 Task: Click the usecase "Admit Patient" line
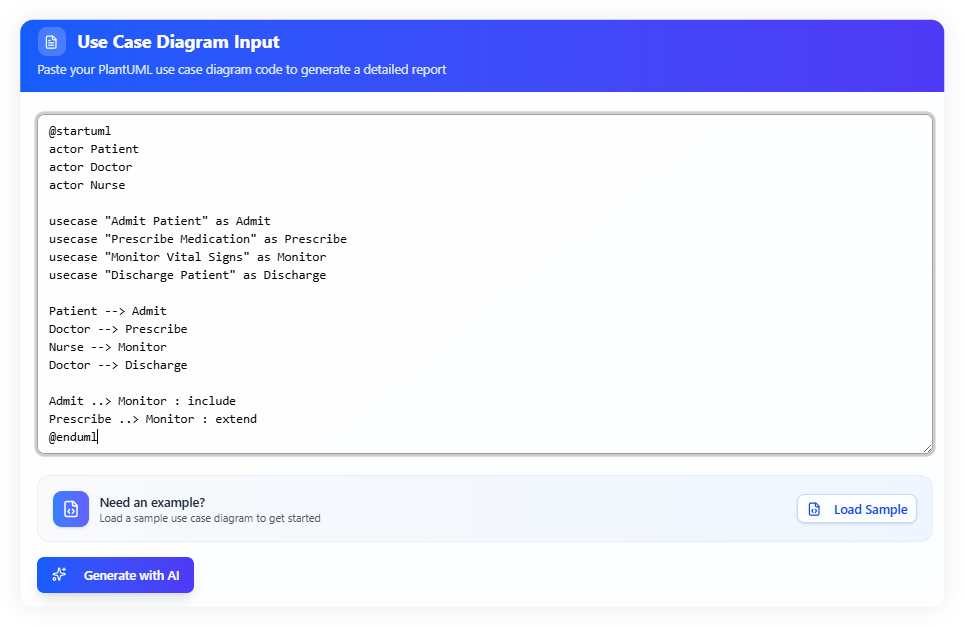[160, 221]
